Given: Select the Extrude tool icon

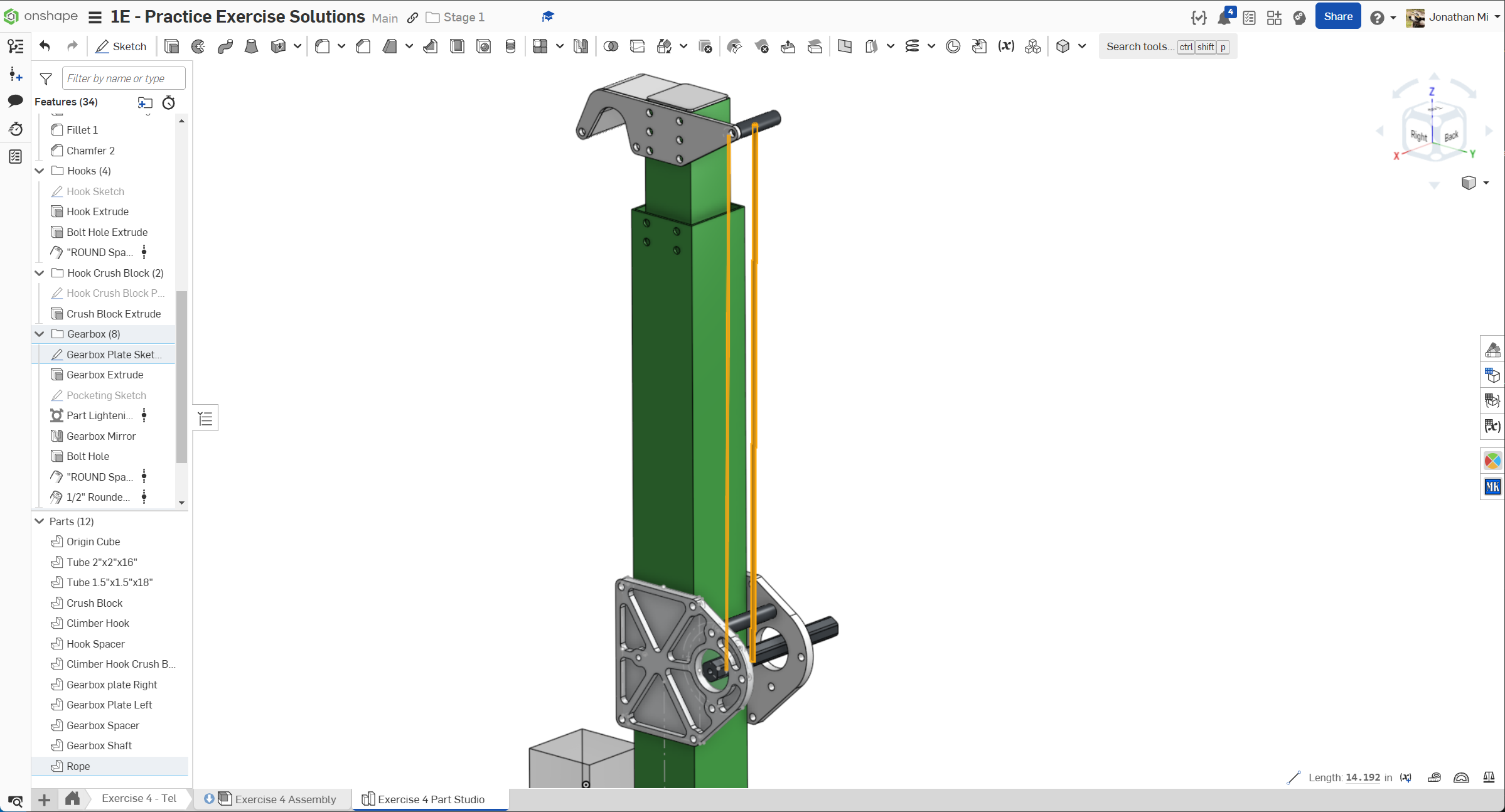Looking at the screenshot, I should coord(171,46).
